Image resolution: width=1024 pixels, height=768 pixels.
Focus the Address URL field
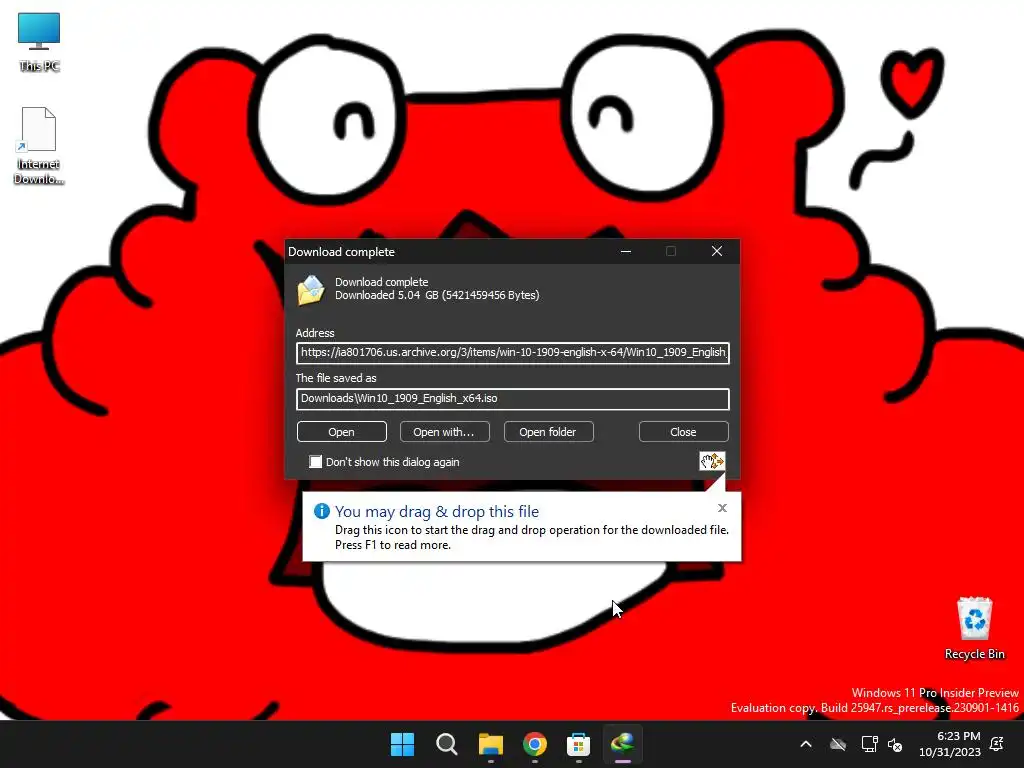pyautogui.click(x=513, y=353)
